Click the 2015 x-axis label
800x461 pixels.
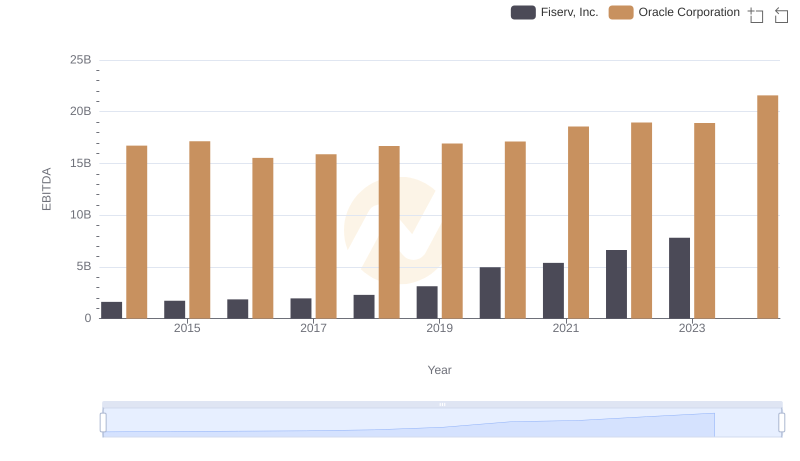[187, 328]
